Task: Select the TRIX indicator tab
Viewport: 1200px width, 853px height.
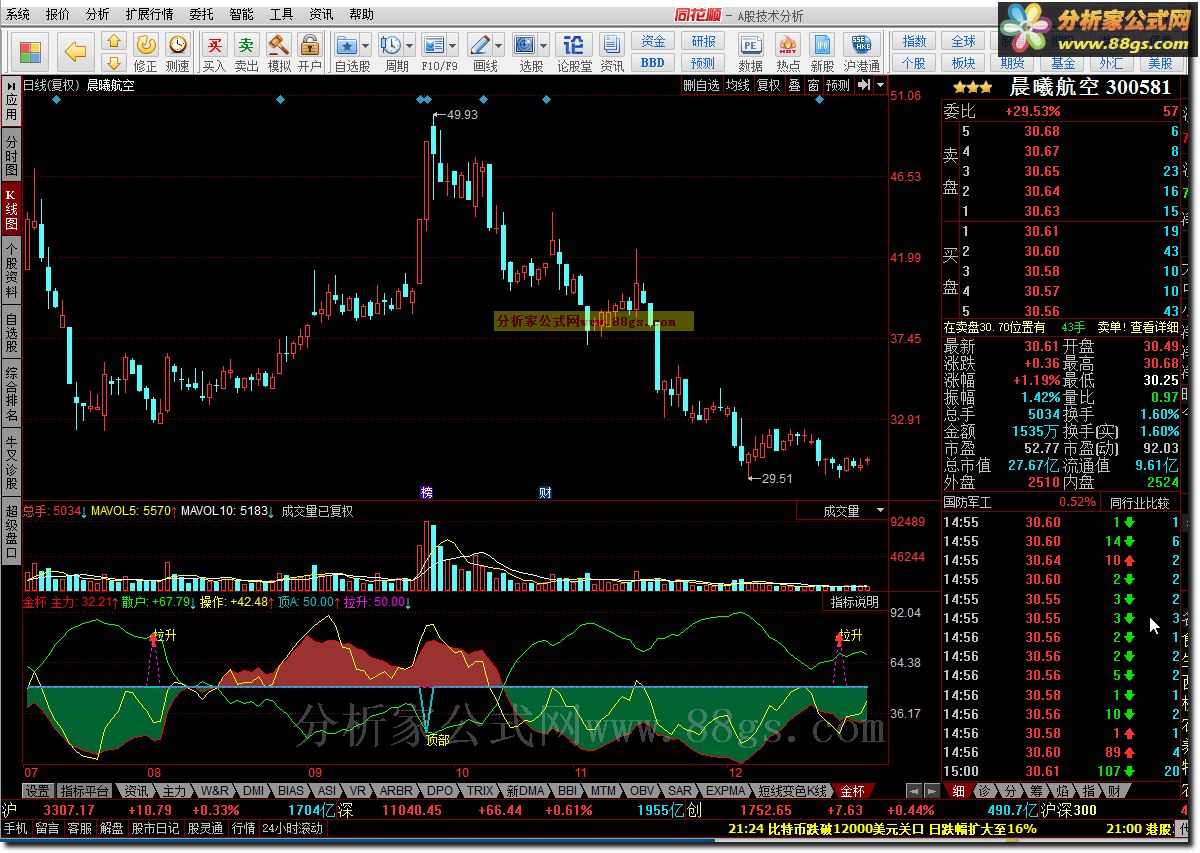Action: click(480, 790)
